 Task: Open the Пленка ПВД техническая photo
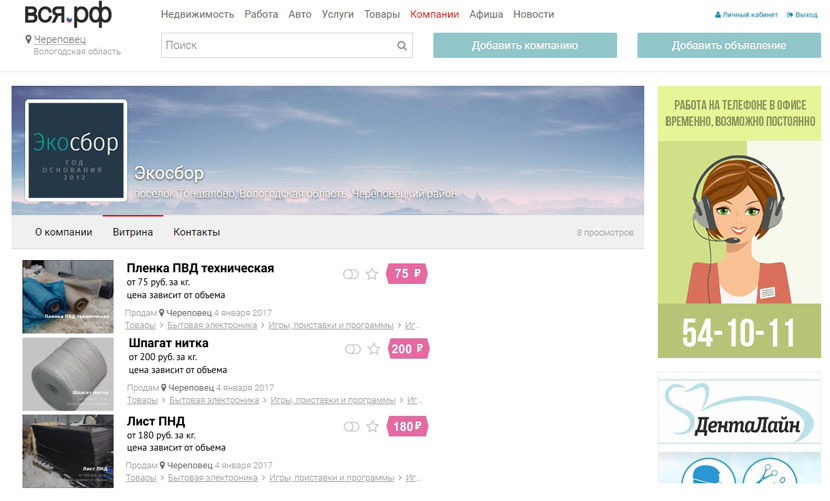[x=68, y=297]
